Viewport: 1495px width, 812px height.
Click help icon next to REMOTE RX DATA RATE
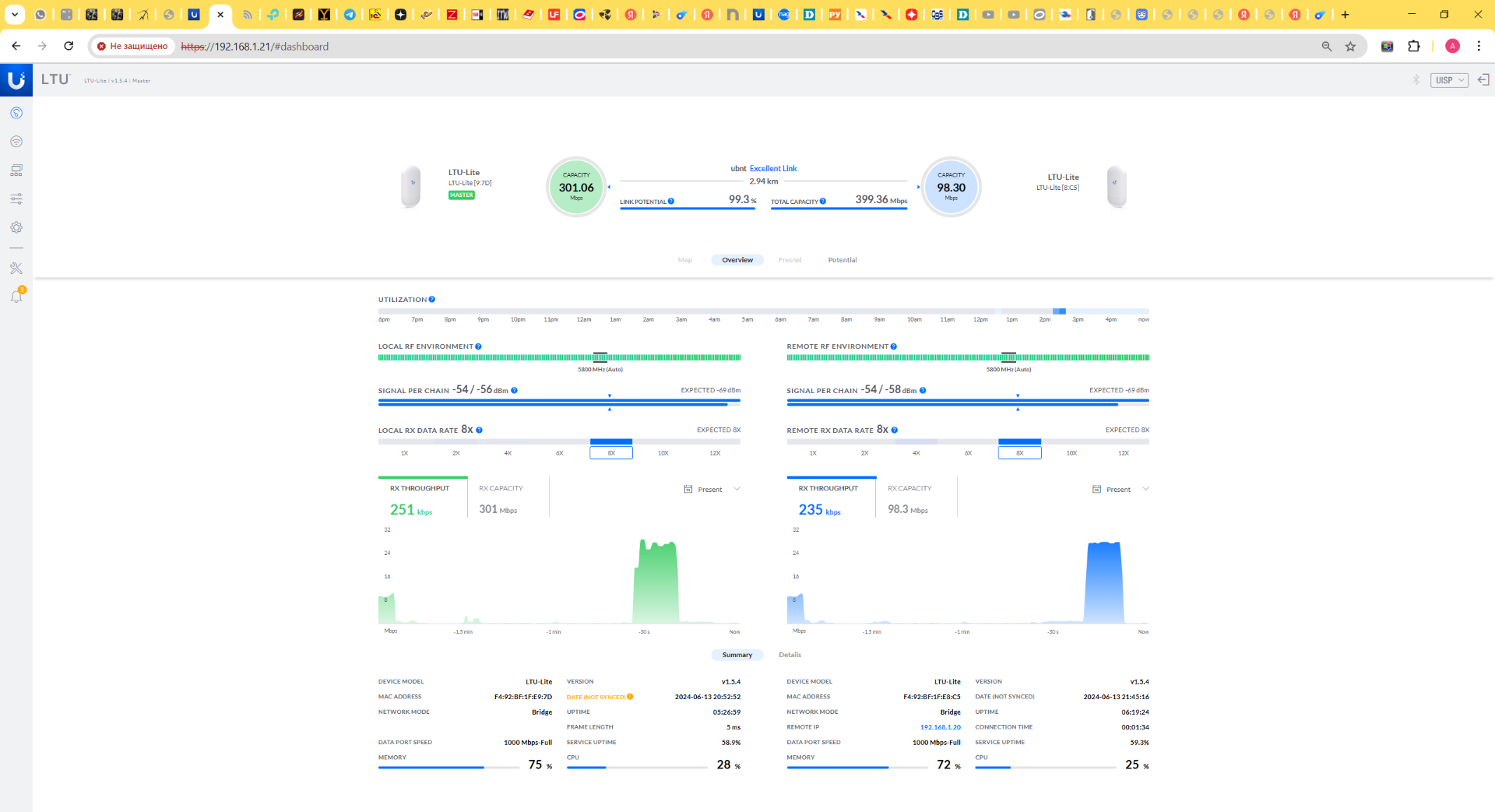coord(895,430)
